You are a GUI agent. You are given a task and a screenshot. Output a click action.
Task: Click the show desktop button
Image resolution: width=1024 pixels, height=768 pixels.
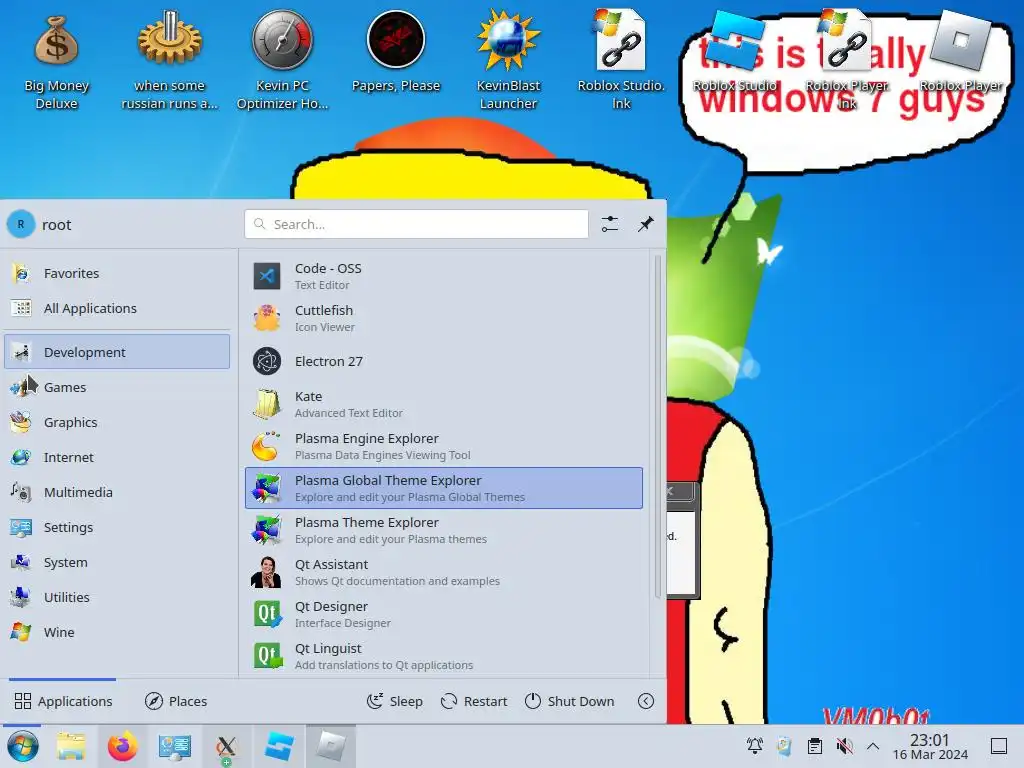[x=999, y=746]
